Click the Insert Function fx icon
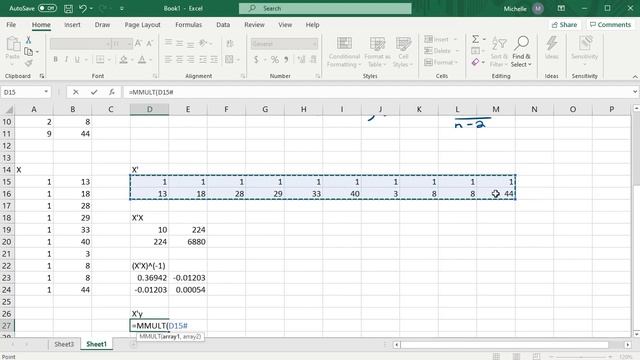The height and width of the screenshot is (360, 640). (x=112, y=92)
